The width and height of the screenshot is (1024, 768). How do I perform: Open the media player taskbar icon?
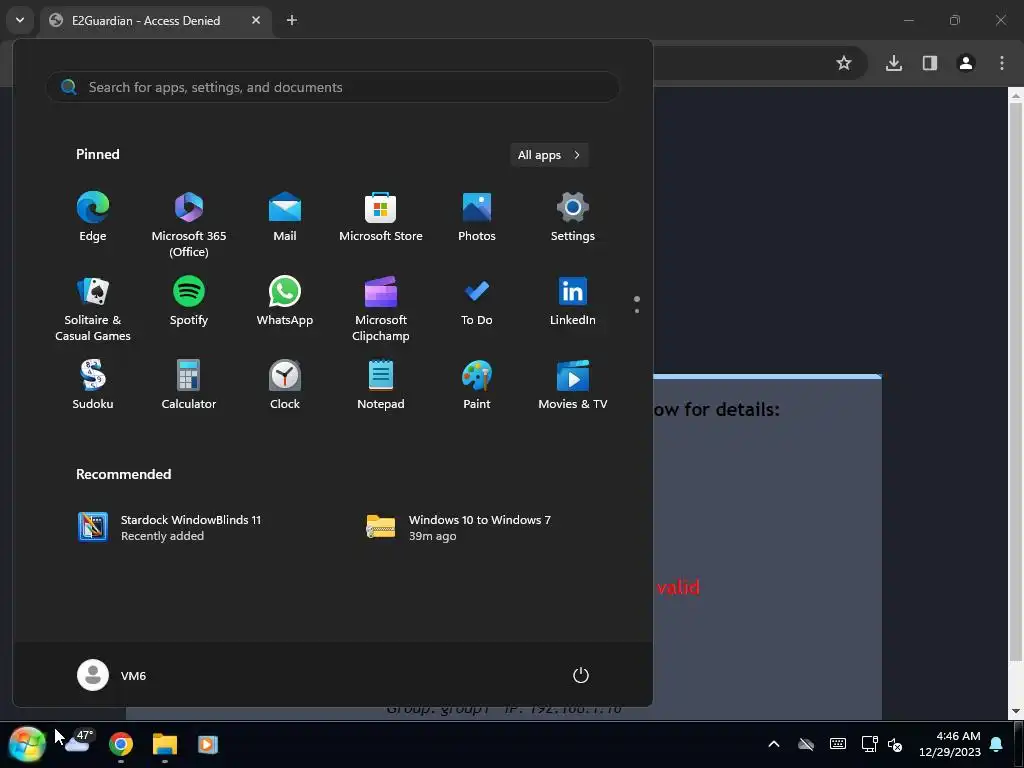208,744
